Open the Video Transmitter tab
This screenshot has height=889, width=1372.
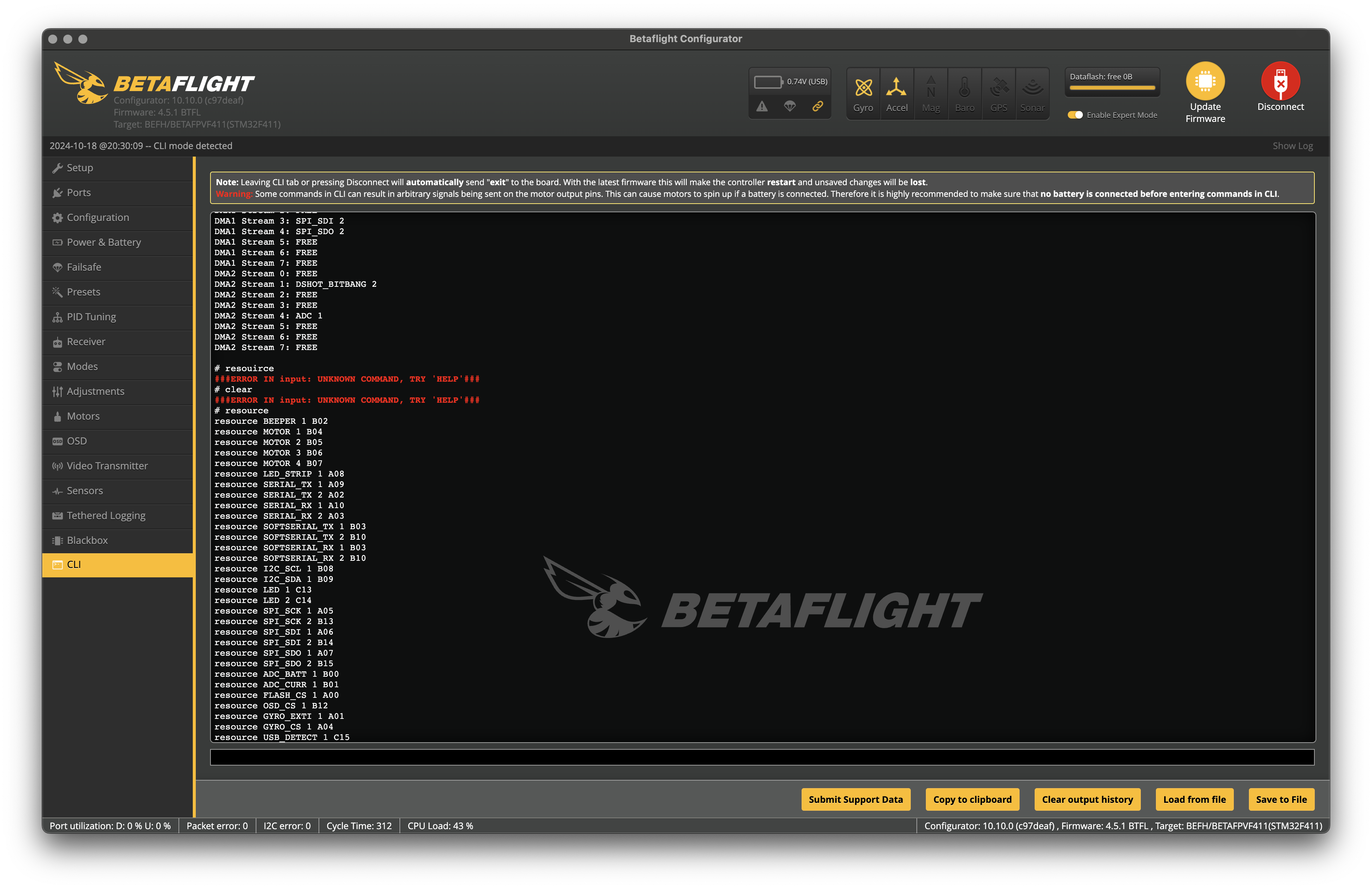point(117,466)
